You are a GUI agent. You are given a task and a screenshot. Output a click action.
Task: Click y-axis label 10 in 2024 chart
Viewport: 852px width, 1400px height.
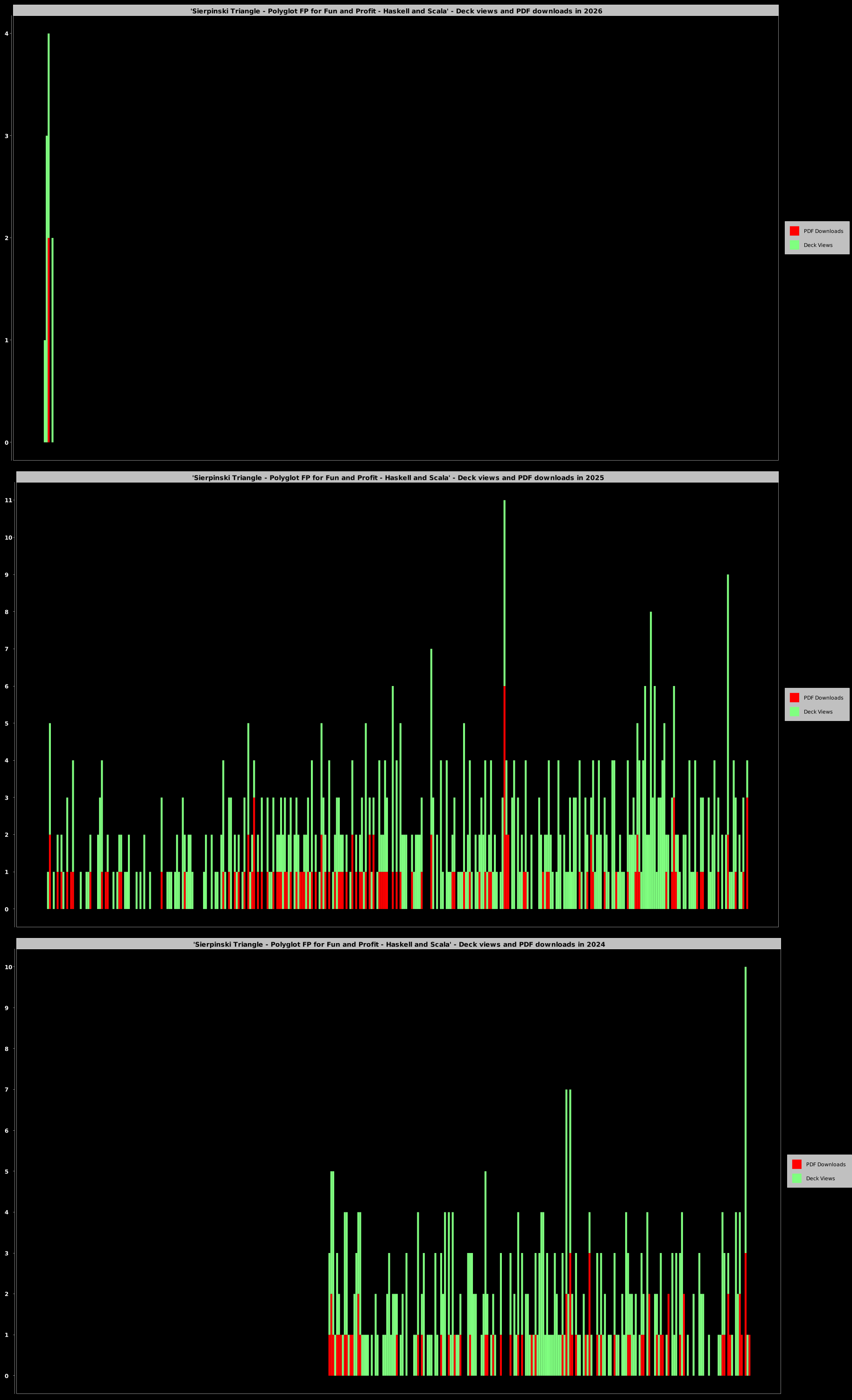coord(8,967)
